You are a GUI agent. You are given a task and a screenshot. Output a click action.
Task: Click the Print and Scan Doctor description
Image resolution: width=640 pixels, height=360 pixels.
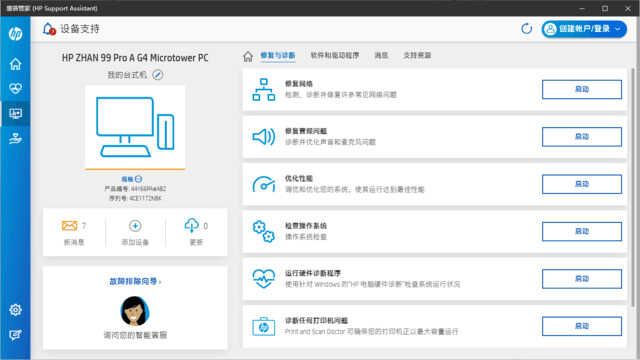[371, 331]
